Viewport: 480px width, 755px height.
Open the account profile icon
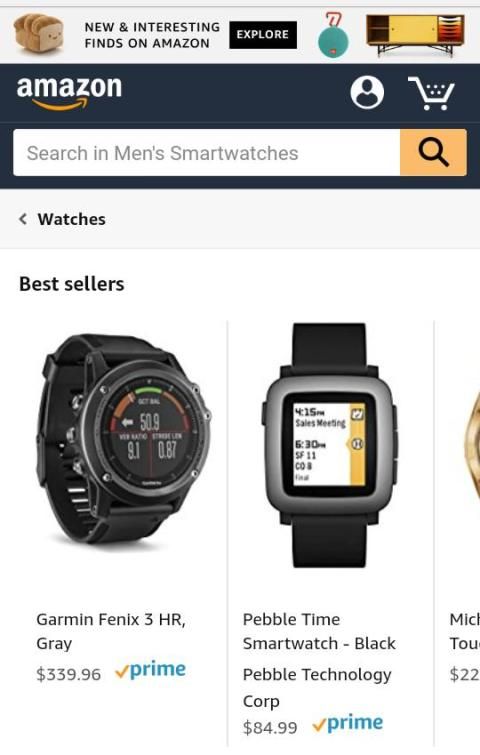[x=367, y=92]
